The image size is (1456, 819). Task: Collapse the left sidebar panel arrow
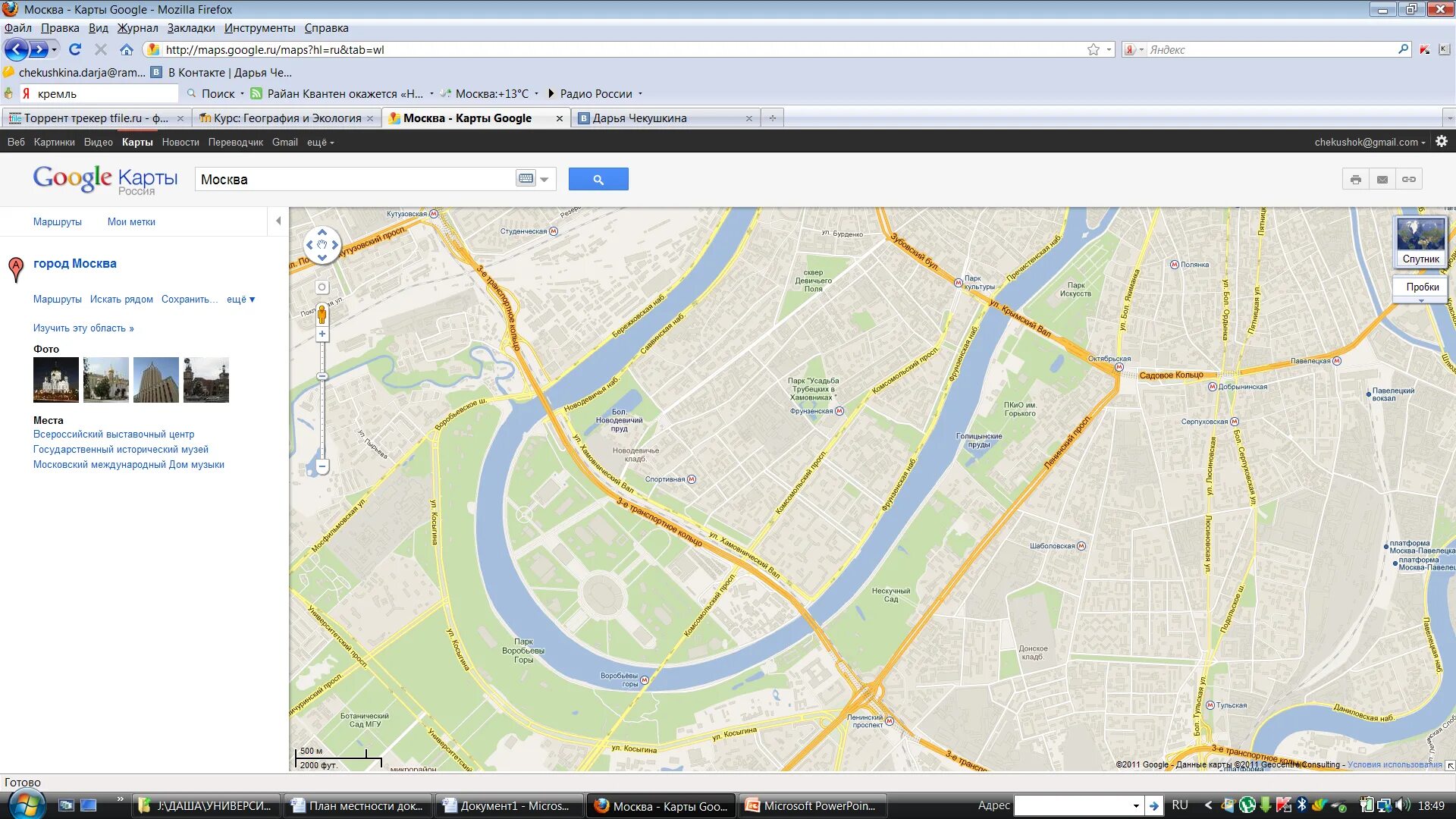(278, 221)
